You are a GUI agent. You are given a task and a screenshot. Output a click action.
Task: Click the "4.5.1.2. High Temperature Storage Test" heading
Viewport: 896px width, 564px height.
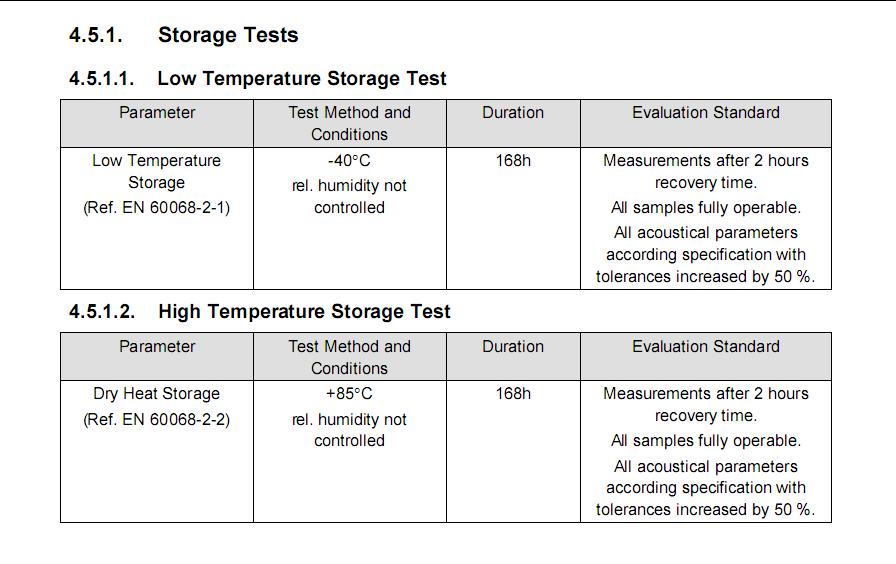tap(259, 311)
